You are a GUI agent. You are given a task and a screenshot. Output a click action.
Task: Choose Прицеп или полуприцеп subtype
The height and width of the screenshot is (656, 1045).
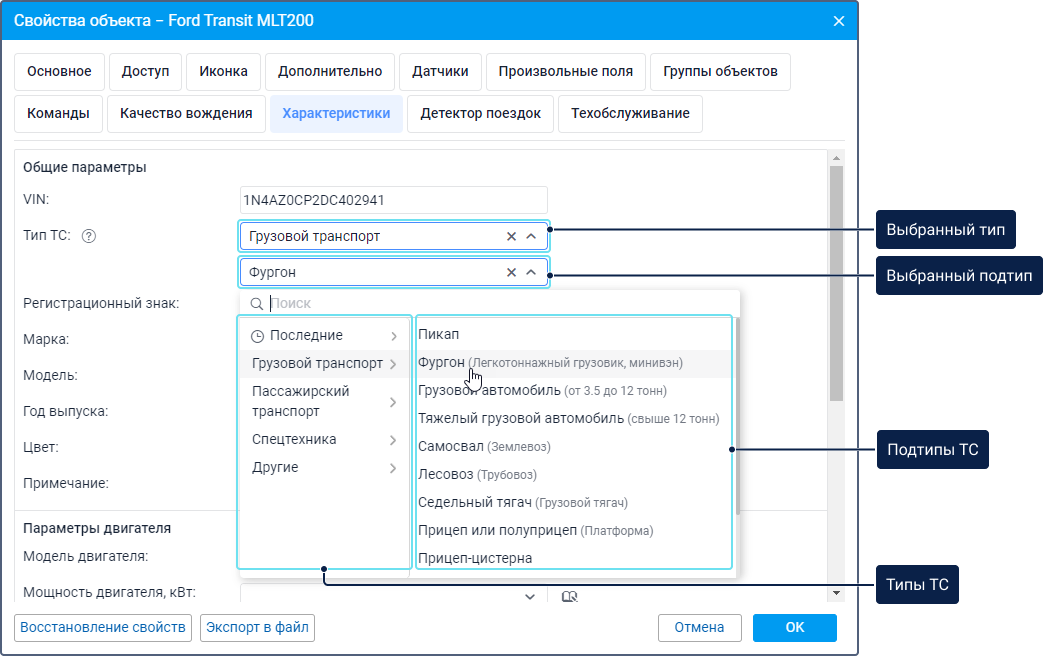click(x=573, y=531)
